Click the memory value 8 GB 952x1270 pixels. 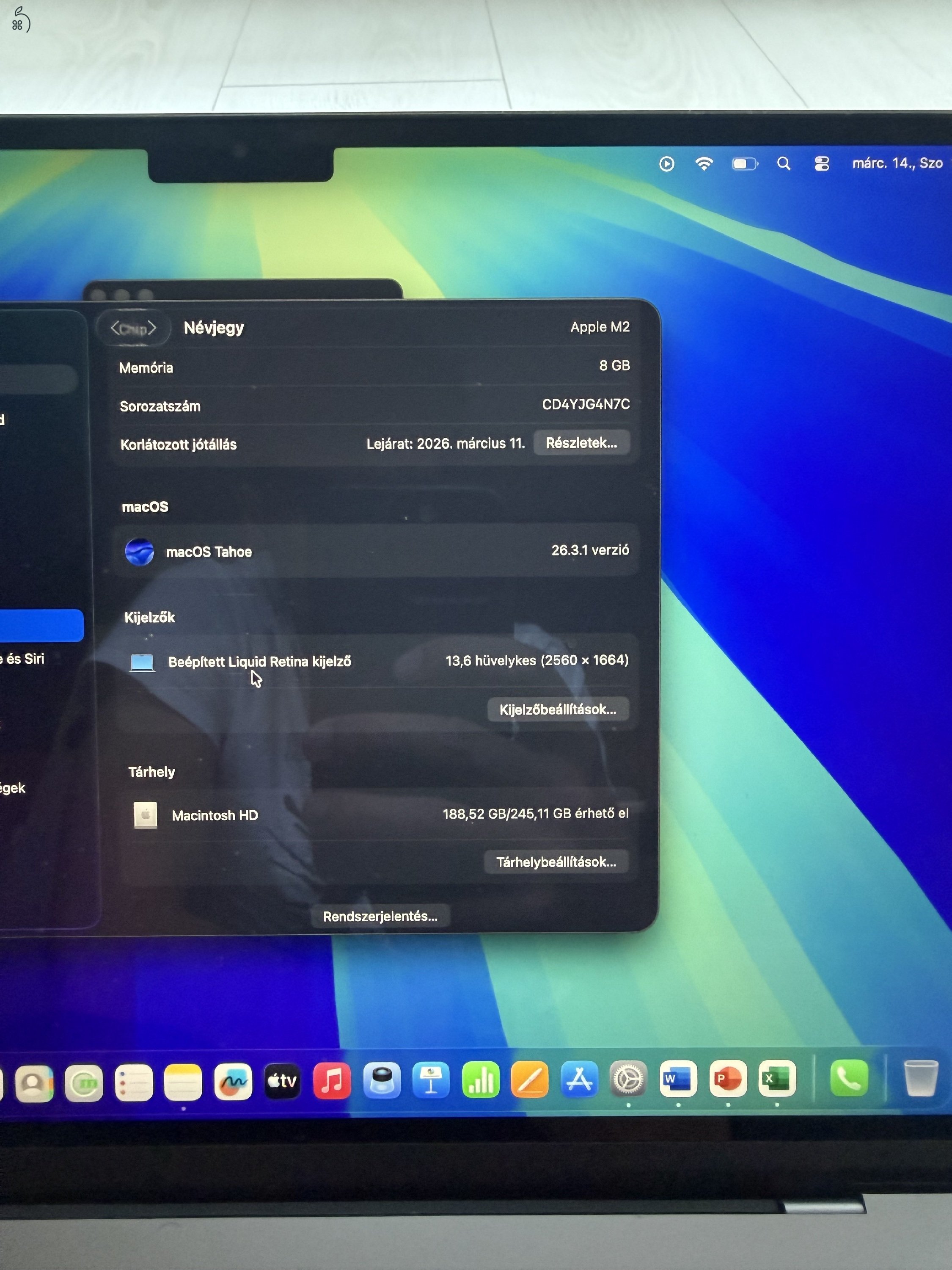click(615, 366)
